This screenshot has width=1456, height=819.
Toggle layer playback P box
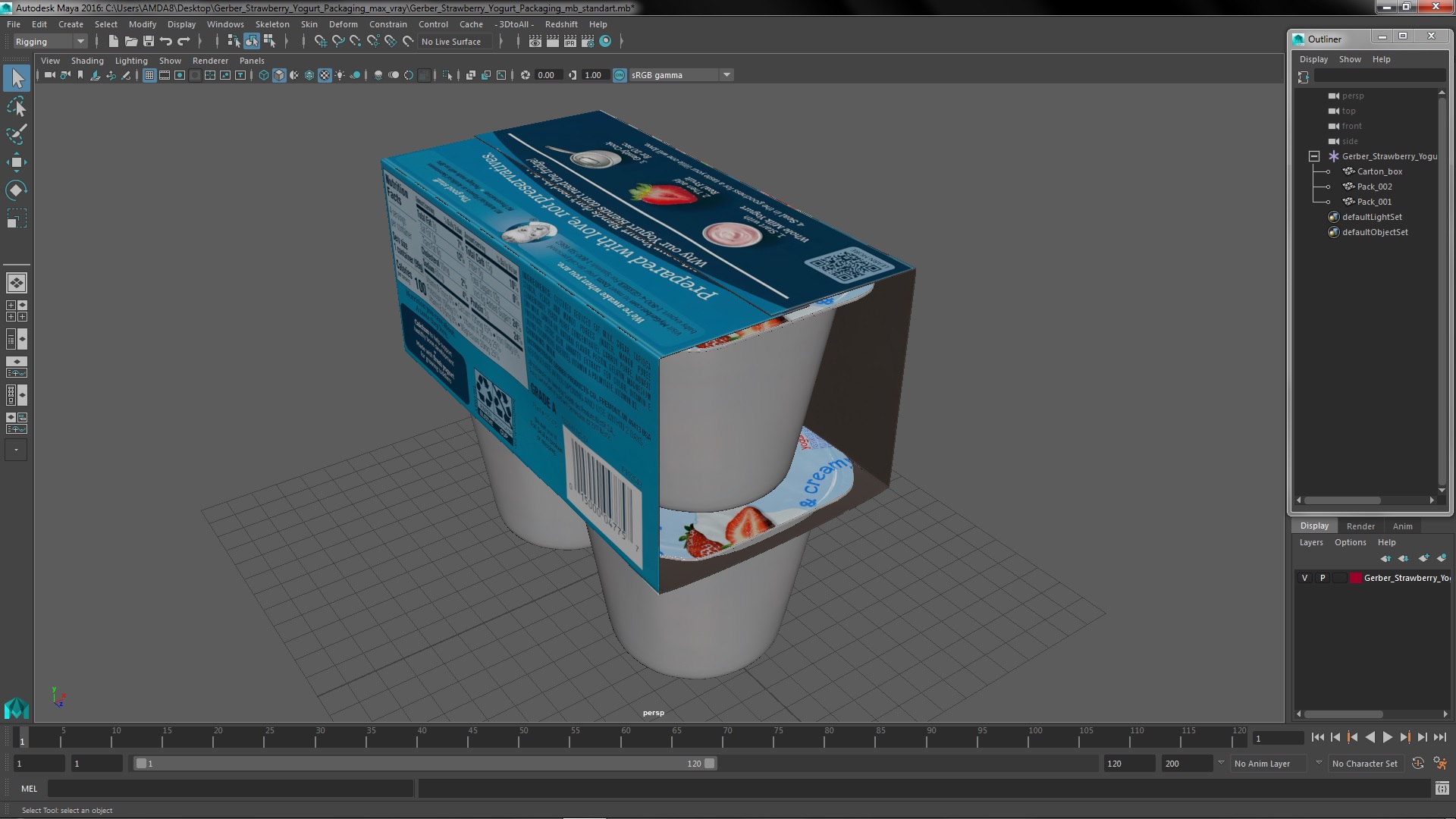1323,578
